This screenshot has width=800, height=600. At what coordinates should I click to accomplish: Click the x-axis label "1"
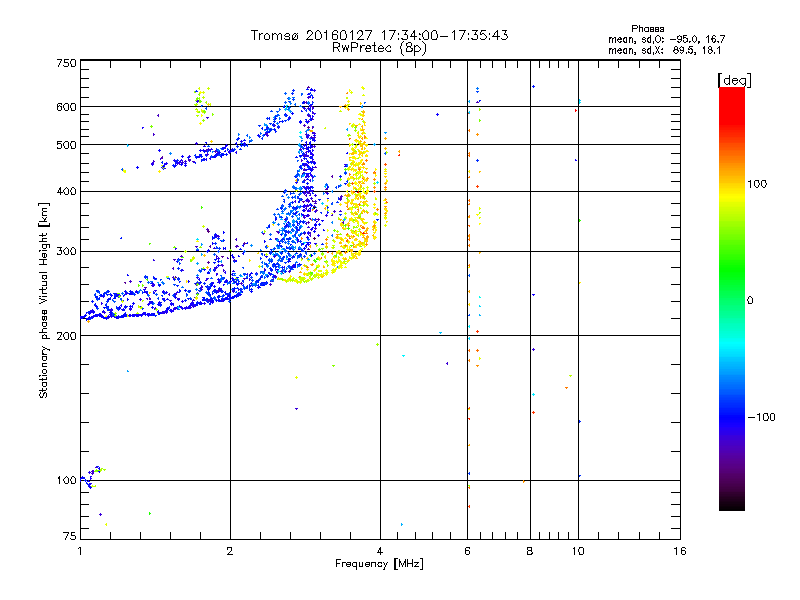[x=80, y=551]
